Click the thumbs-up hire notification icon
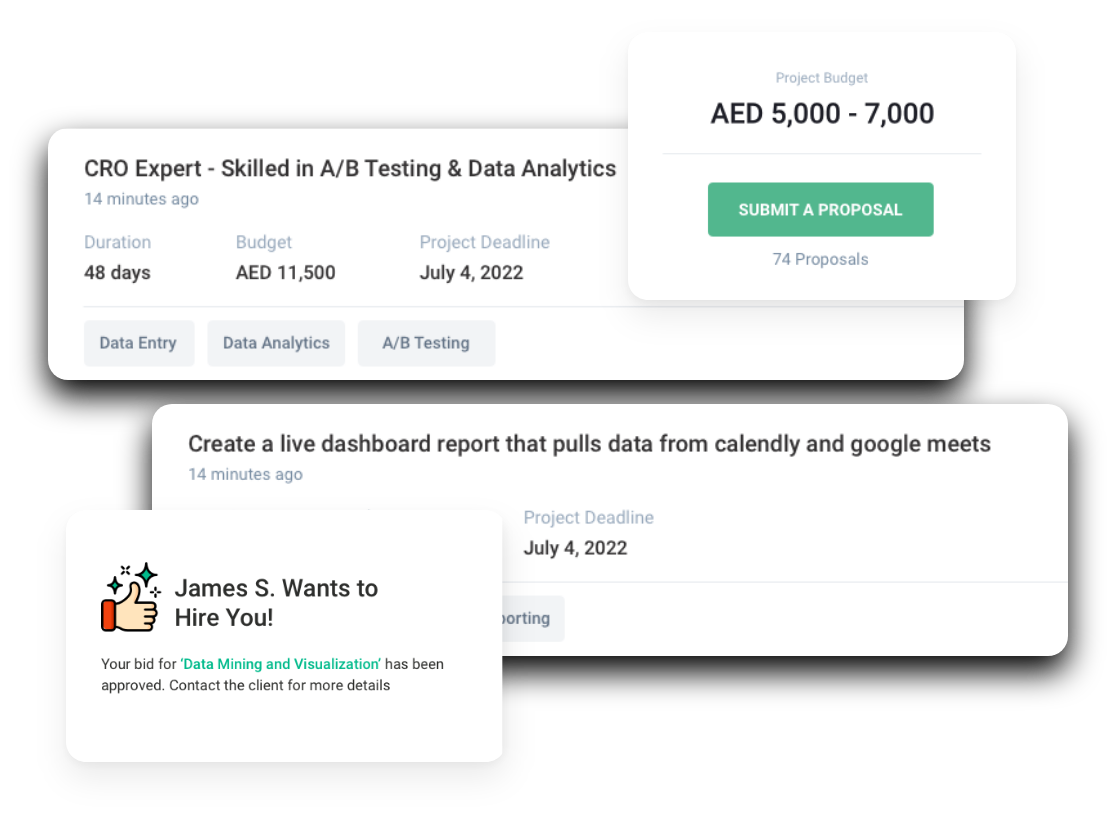 point(130,597)
